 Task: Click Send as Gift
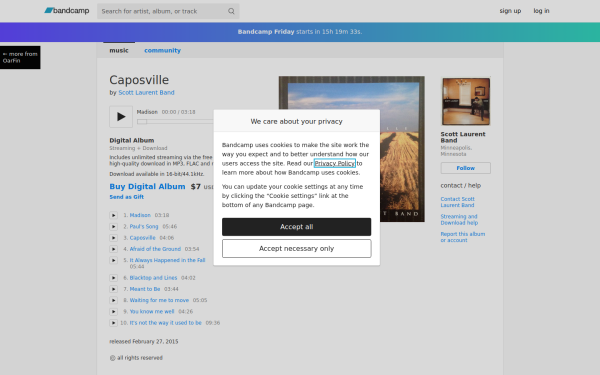point(126,197)
